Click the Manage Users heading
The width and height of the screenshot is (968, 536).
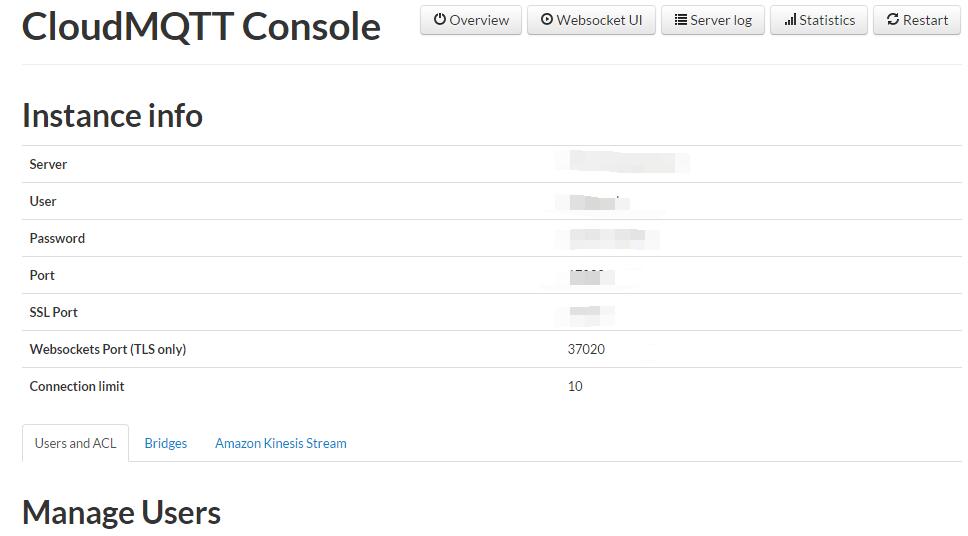click(x=121, y=512)
